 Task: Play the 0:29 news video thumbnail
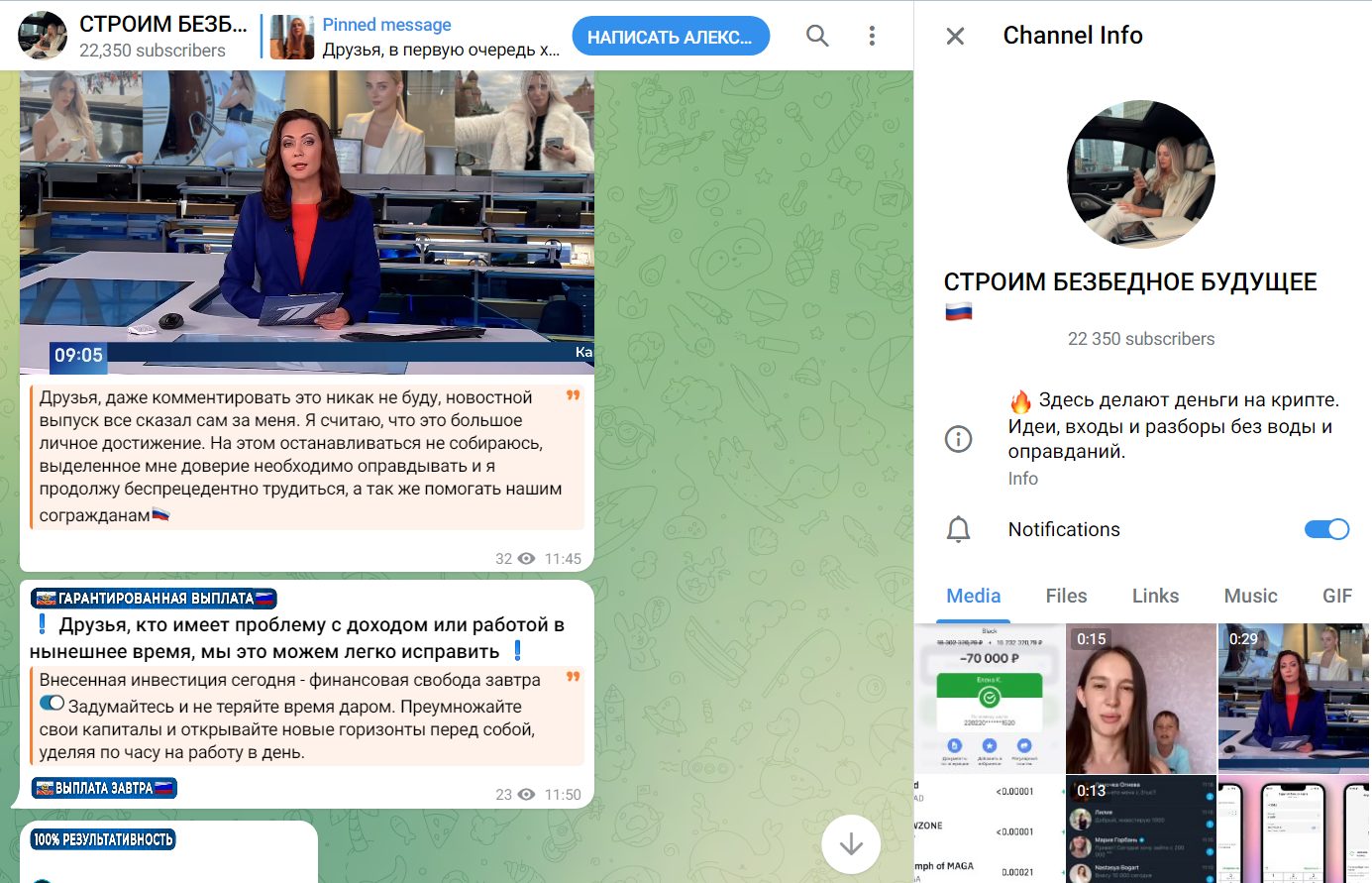[1295, 698]
